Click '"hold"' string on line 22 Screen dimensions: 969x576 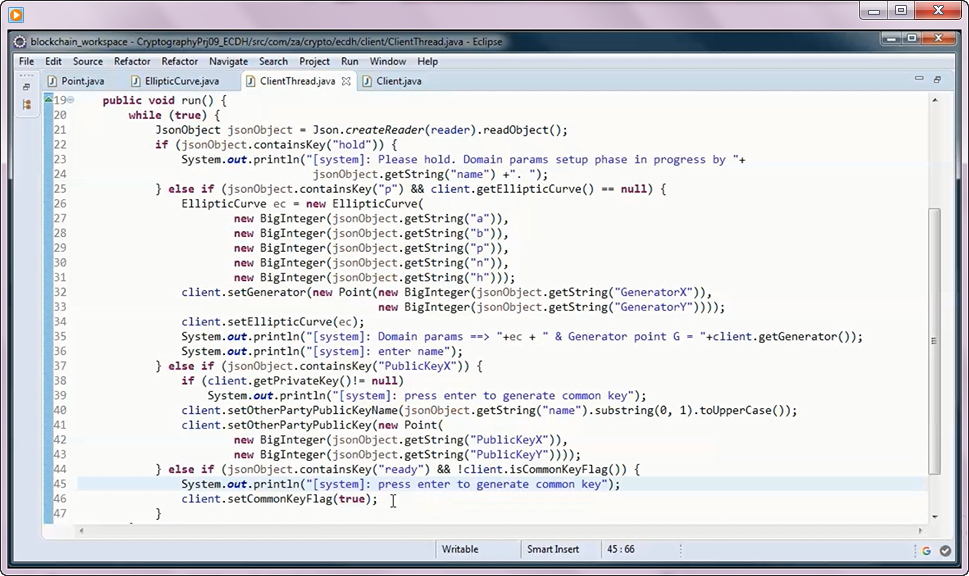(x=352, y=145)
